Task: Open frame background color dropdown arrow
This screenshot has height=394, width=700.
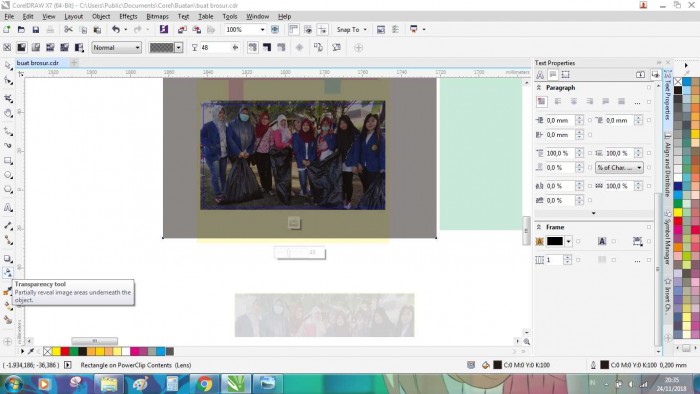Action: pos(568,241)
